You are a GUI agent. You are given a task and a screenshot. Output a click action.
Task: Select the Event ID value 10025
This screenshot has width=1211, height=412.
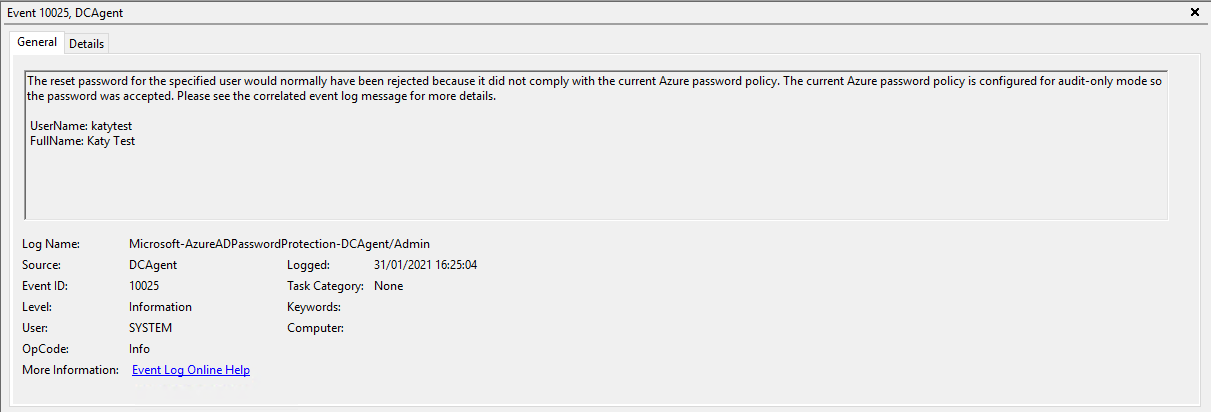pyautogui.click(x=144, y=286)
